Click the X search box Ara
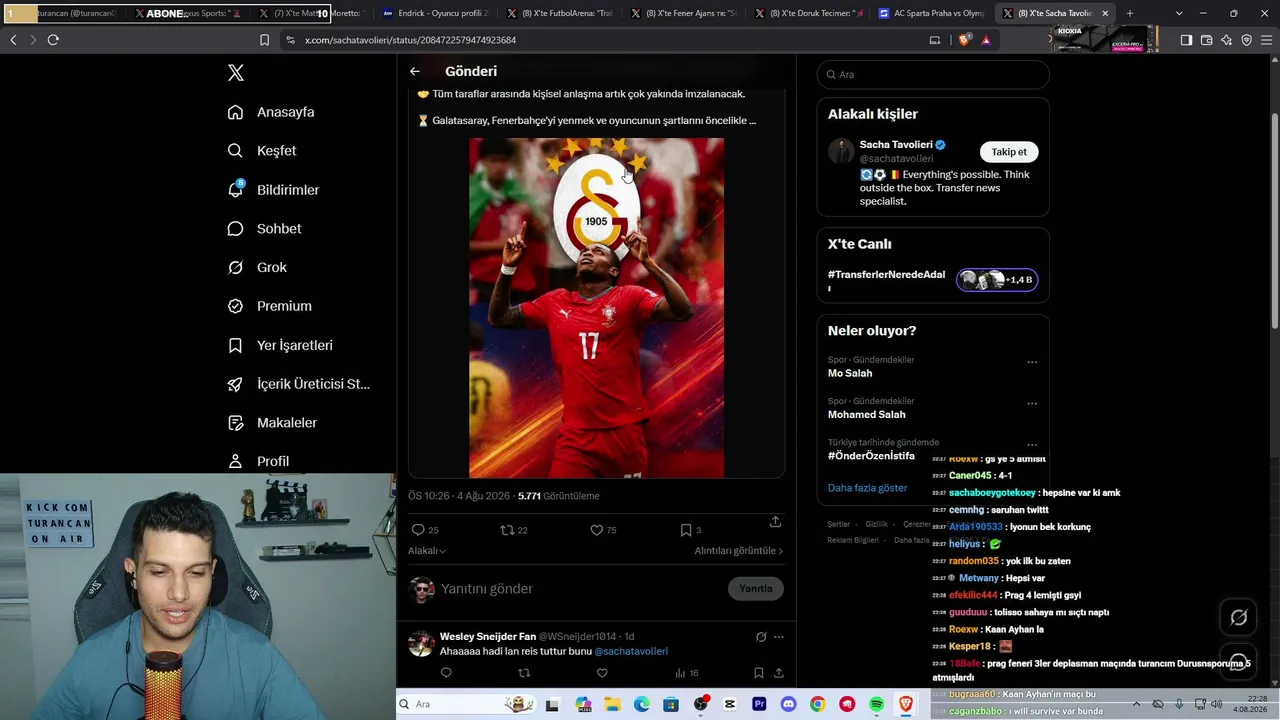The image size is (1280, 720). click(x=933, y=75)
